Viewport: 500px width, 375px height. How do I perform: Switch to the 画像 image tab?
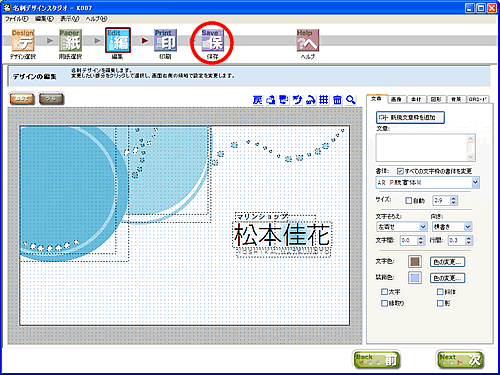point(396,99)
